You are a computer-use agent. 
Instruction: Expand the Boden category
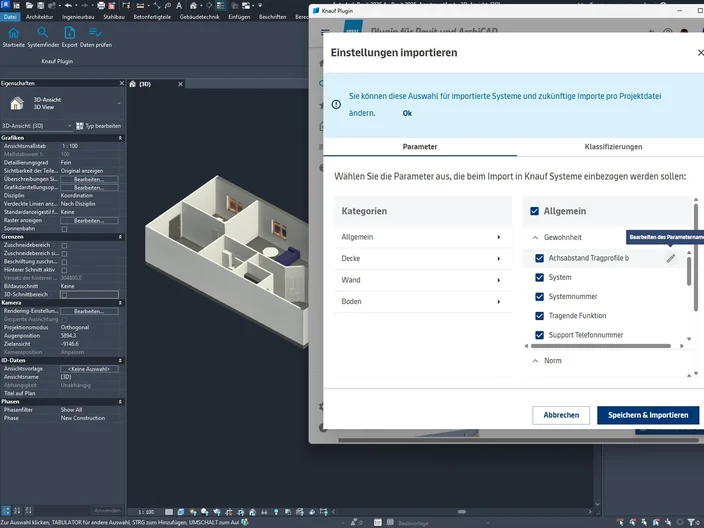(422, 302)
